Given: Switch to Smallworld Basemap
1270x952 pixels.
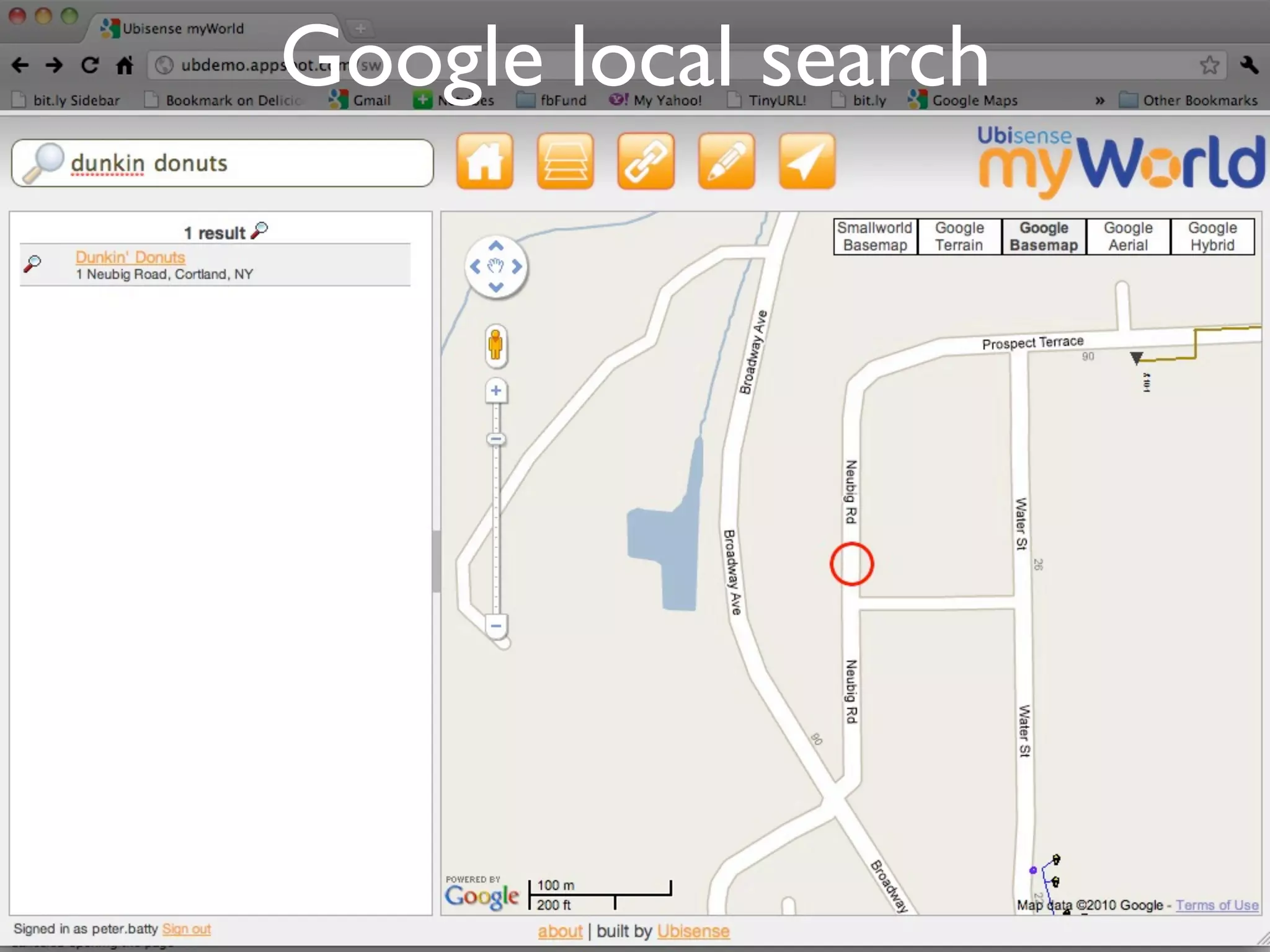Looking at the screenshot, I should 875,237.
